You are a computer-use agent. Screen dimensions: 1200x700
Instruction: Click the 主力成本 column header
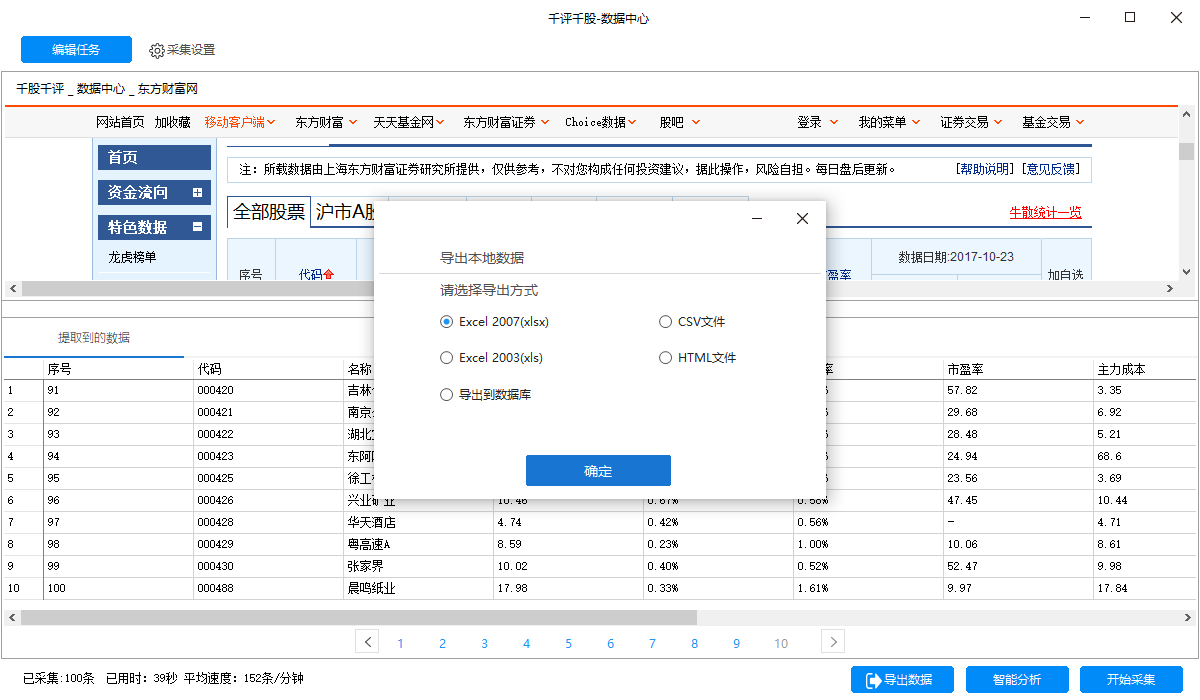(x=1145, y=369)
